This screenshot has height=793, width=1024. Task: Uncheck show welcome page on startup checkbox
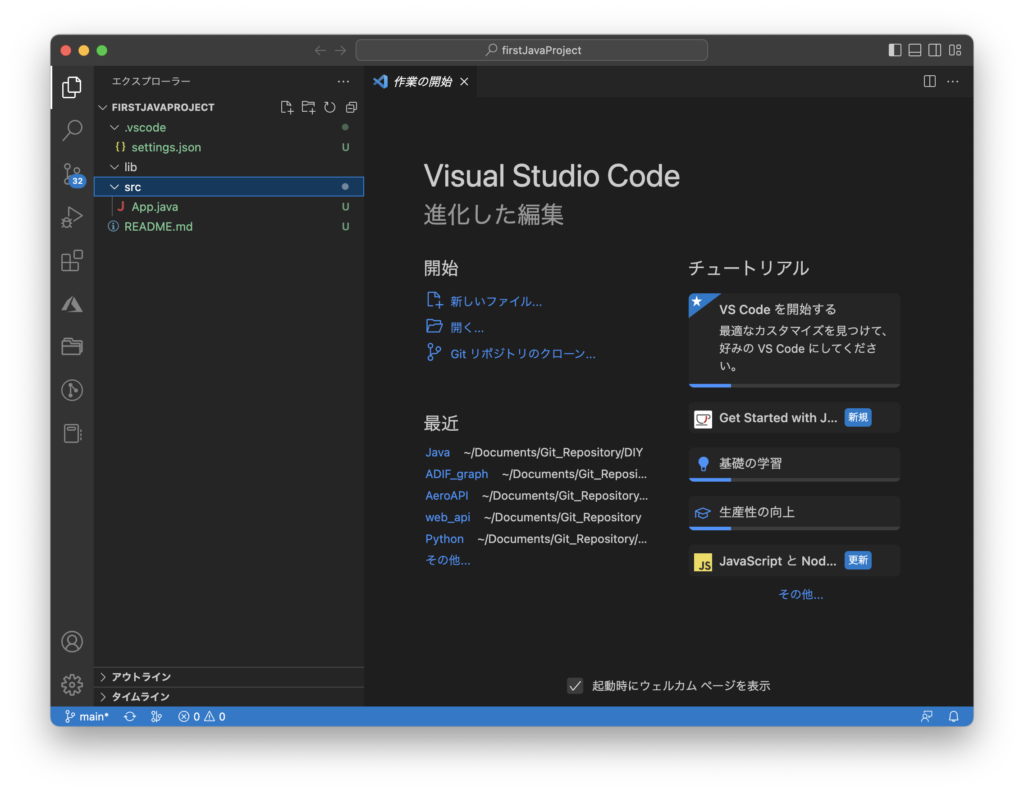click(575, 685)
